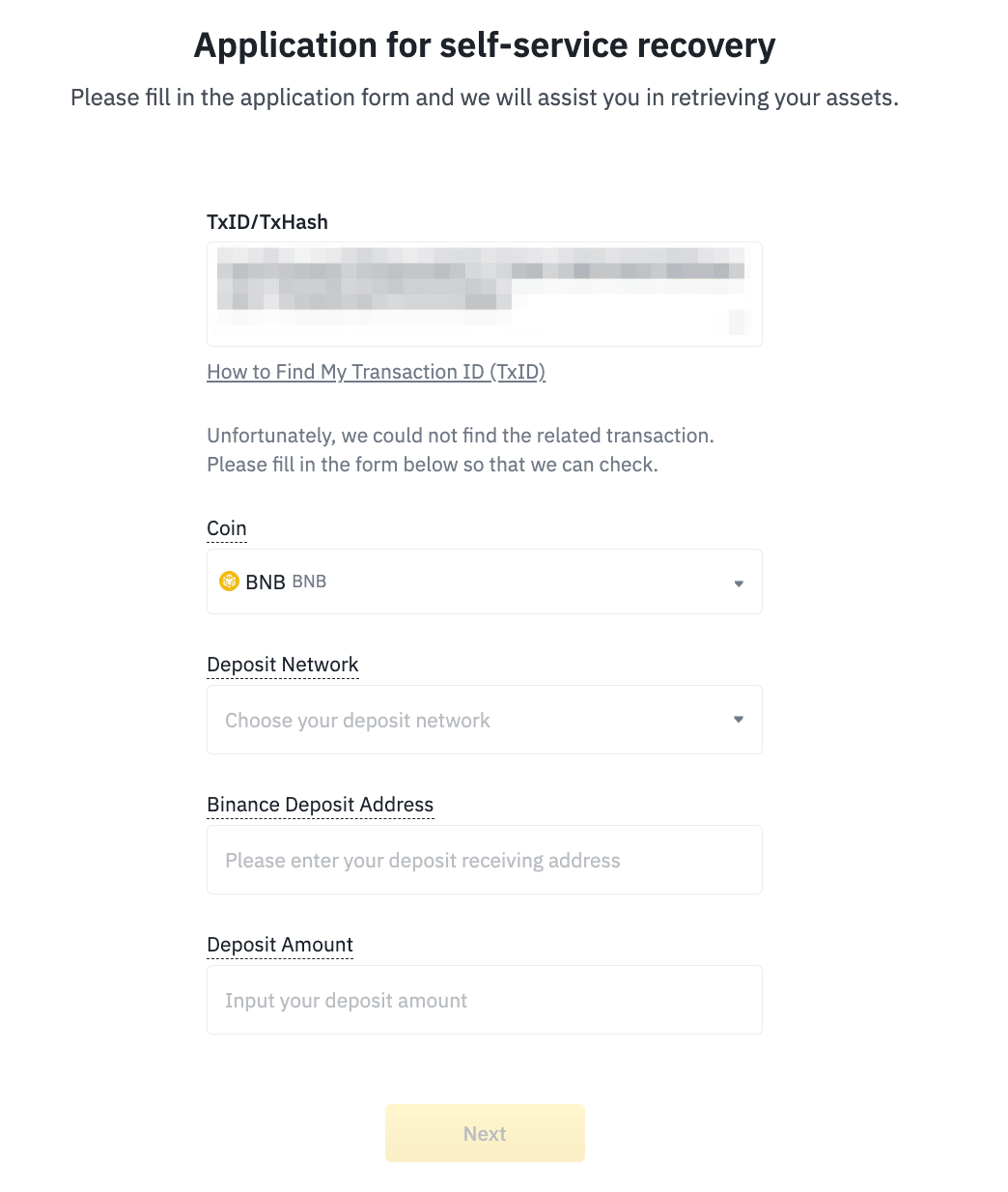This screenshot has width=1008, height=1192.
Task: Click the BNB coin logo icon
Action: (229, 581)
